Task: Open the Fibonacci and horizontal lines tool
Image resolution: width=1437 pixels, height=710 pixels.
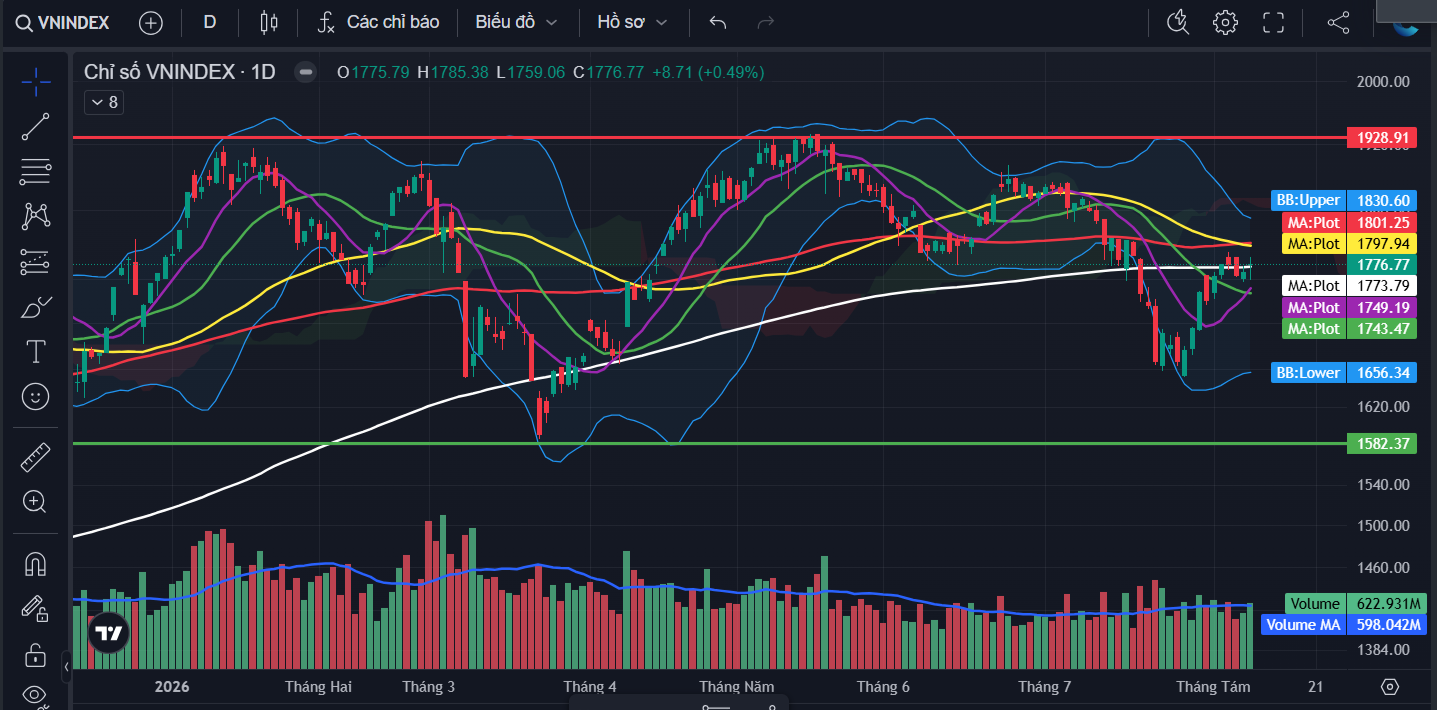Action: 36,172
